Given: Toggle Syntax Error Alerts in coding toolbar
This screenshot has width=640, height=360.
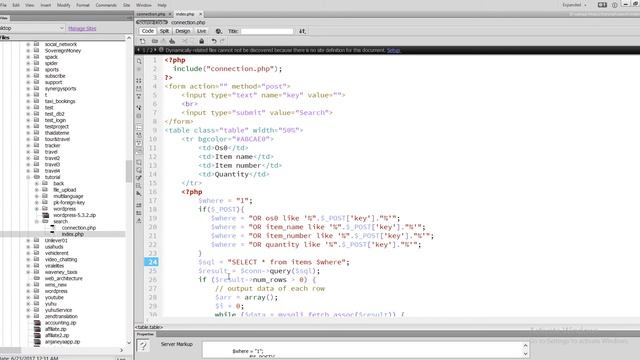Looking at the screenshot, I should click(139, 151).
